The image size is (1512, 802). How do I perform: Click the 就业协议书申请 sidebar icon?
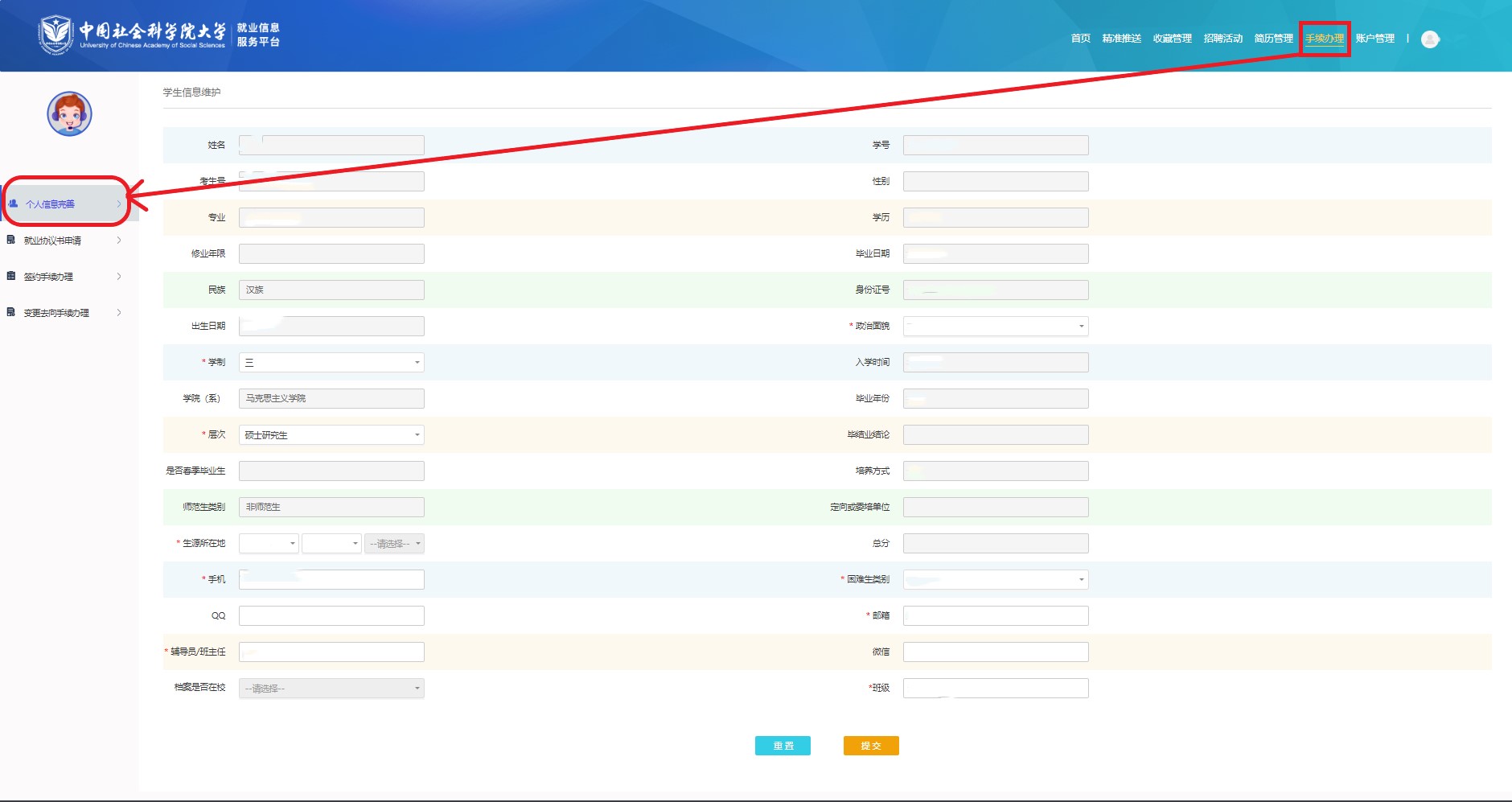coord(11,240)
